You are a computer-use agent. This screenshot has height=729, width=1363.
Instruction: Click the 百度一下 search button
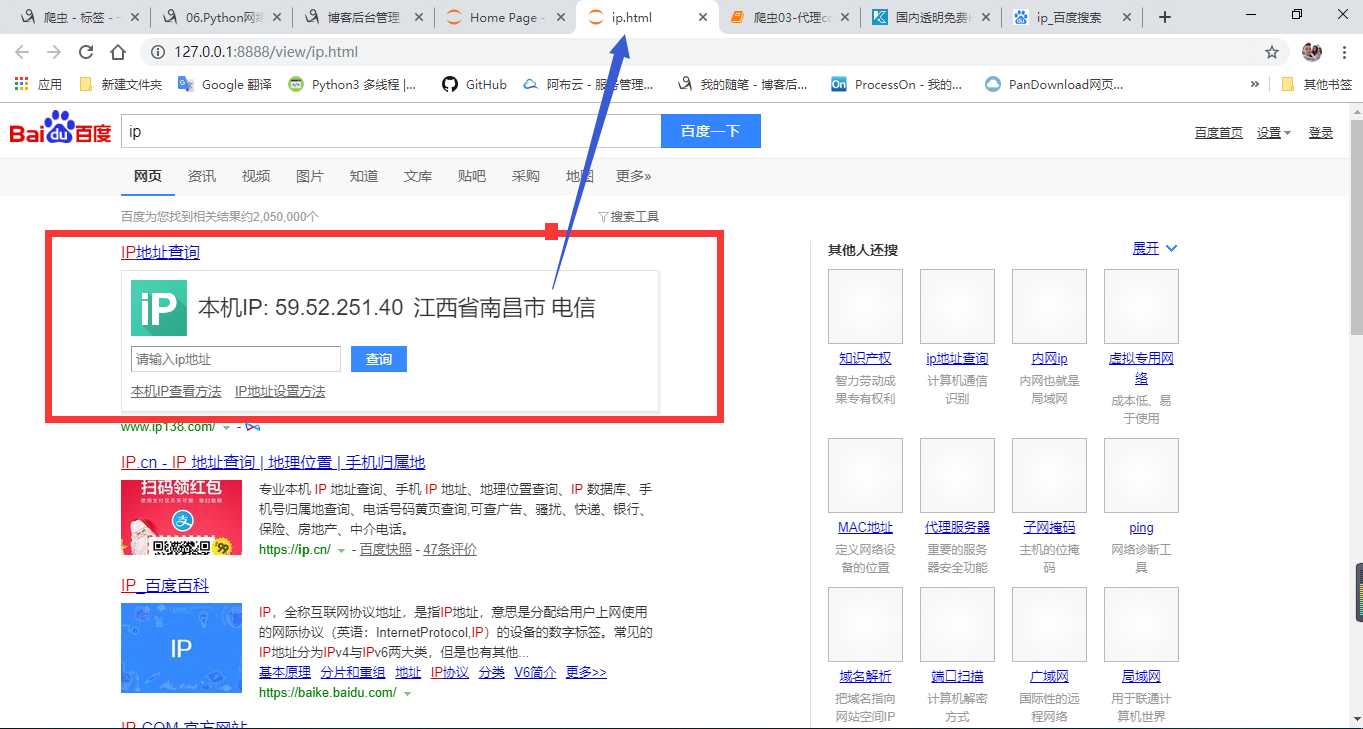(711, 131)
